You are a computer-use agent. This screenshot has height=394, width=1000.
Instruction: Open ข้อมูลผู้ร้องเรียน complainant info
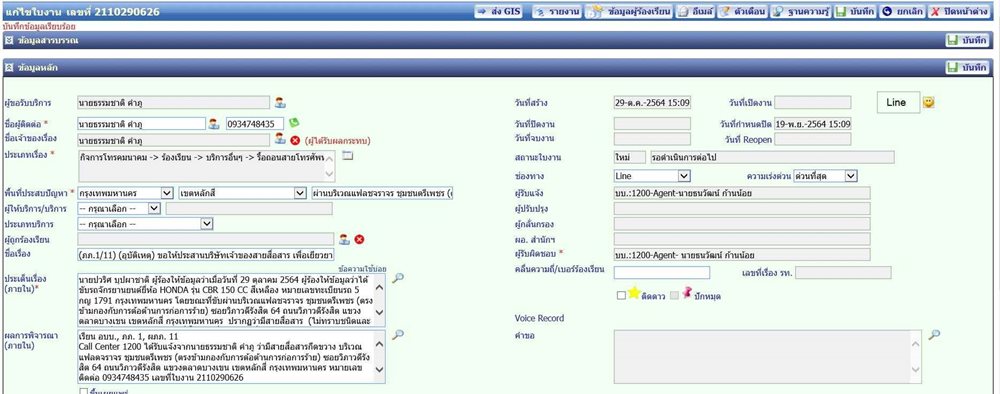pyautogui.click(x=629, y=11)
